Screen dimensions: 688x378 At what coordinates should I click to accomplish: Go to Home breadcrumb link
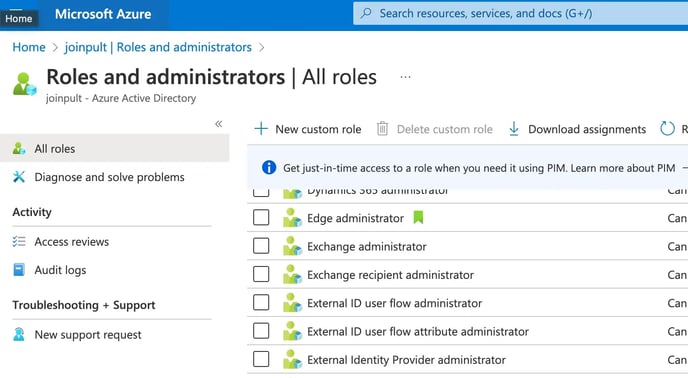29,47
